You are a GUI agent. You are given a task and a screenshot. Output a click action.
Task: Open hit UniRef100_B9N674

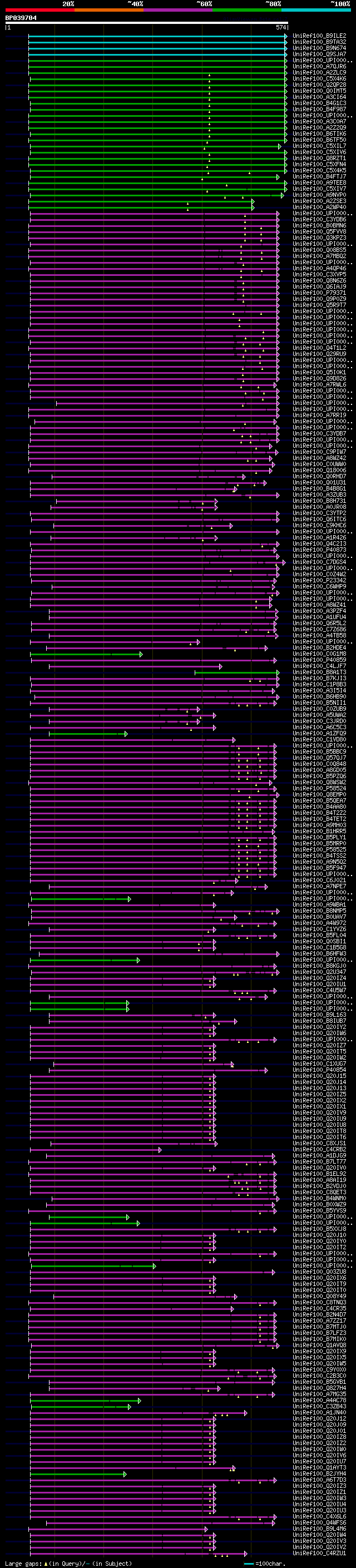(x=319, y=48)
